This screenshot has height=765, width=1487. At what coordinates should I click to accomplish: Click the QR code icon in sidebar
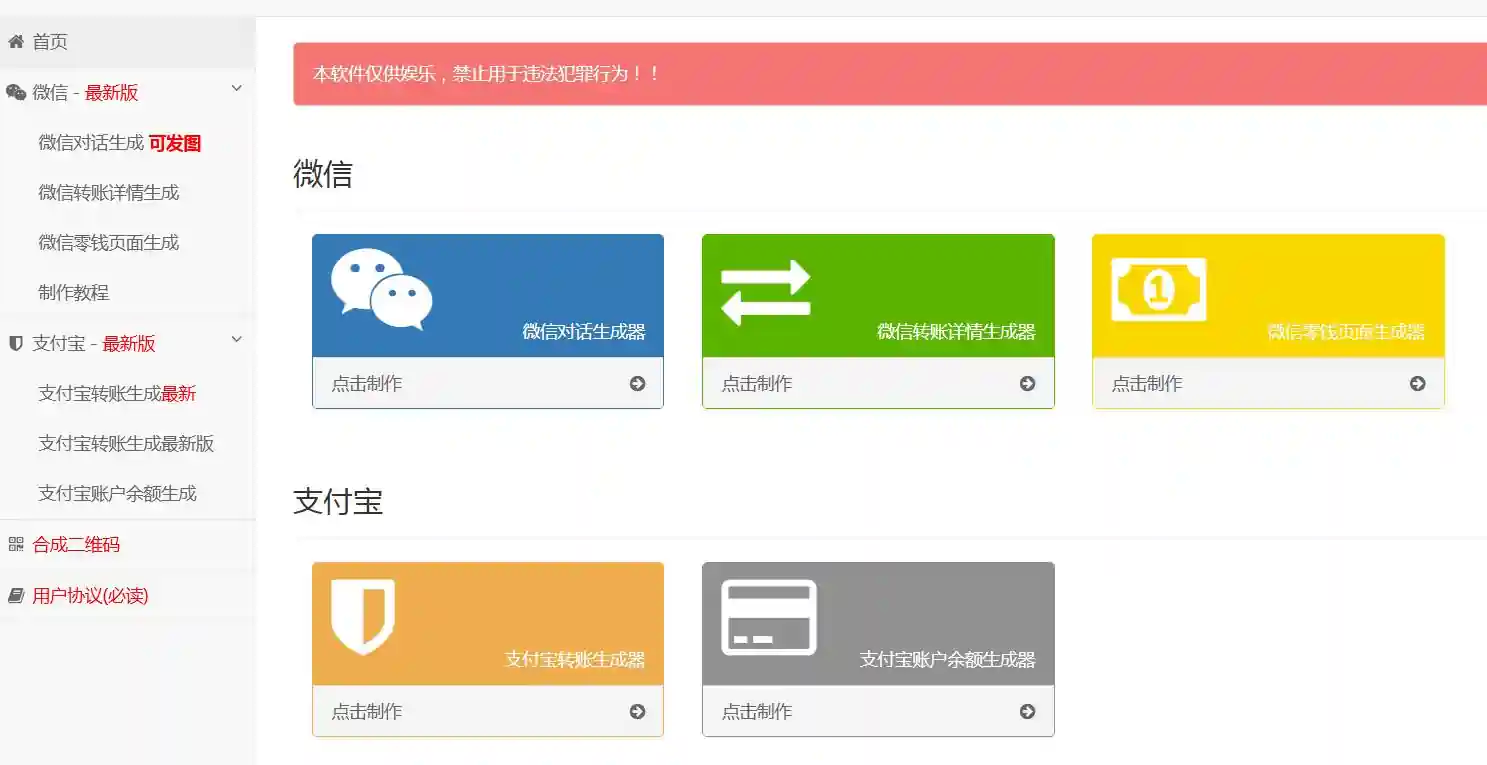pyautogui.click(x=16, y=545)
